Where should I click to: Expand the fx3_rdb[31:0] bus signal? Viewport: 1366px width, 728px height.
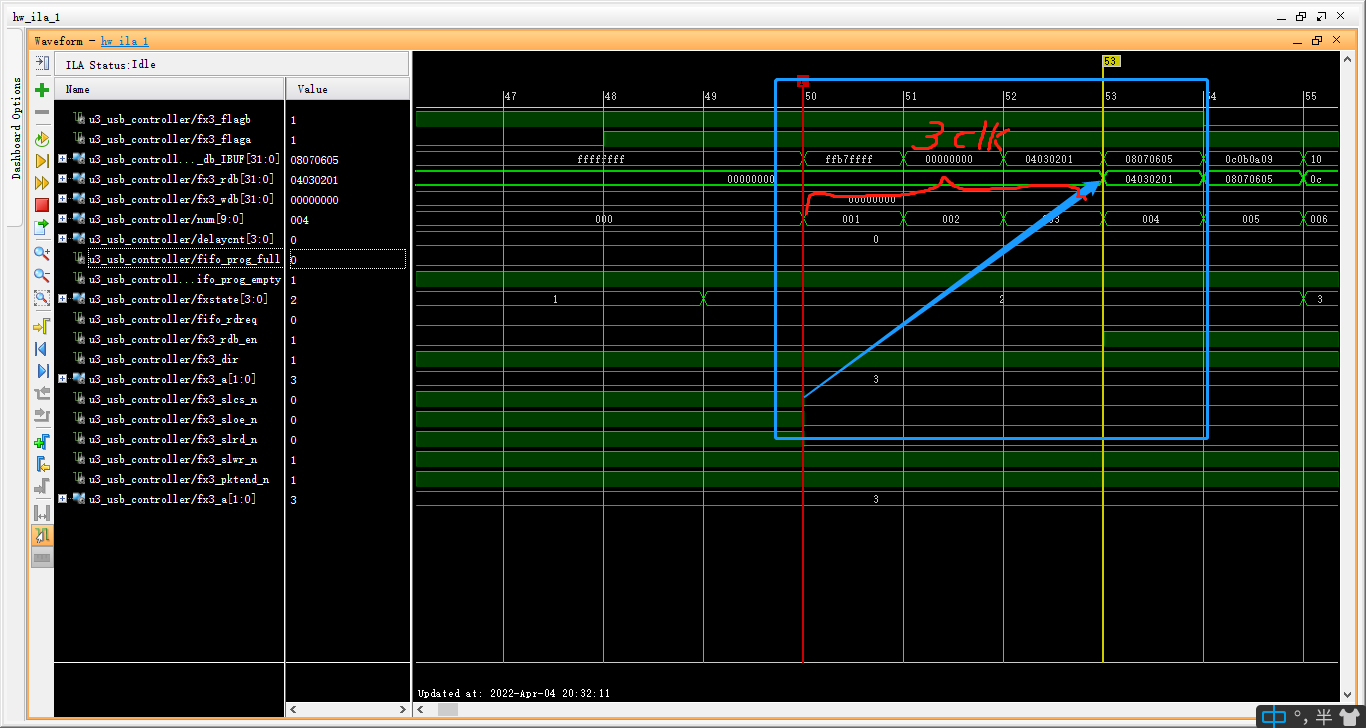[61, 179]
